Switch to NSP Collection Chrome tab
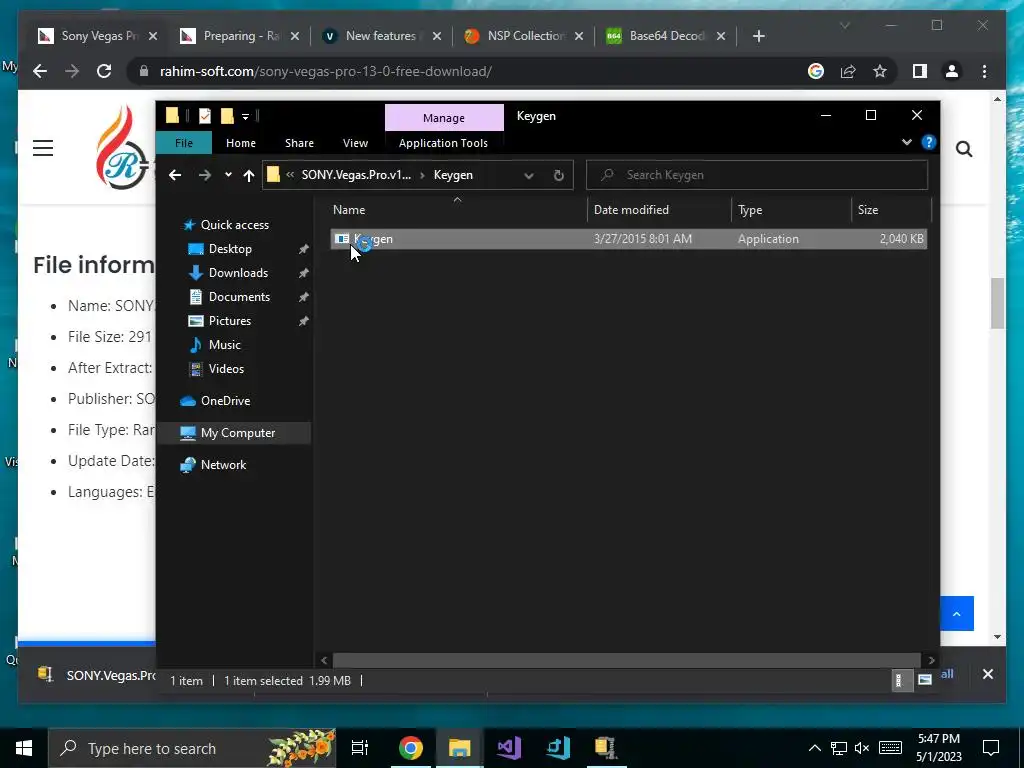The height and width of the screenshot is (768, 1024). point(524,36)
